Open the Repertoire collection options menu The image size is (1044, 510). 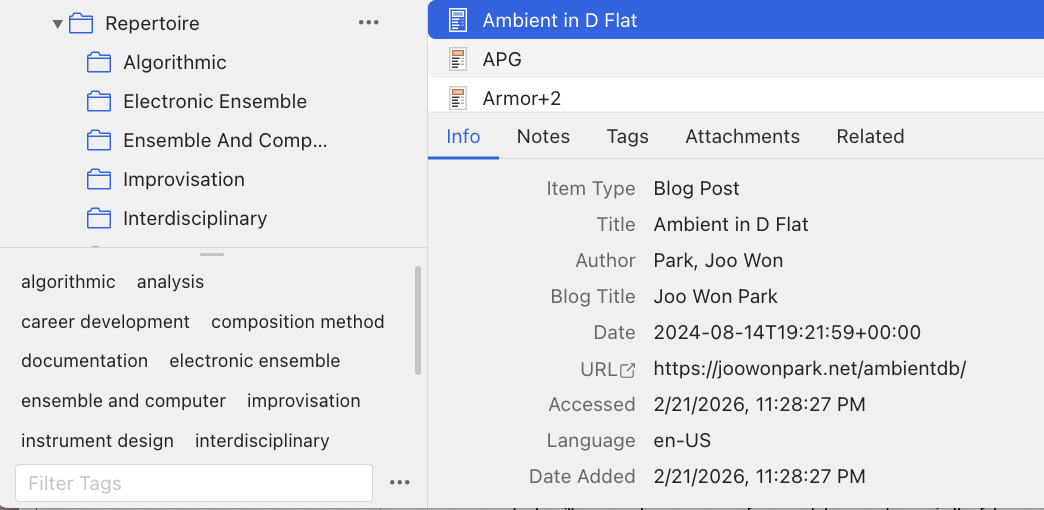[368, 23]
